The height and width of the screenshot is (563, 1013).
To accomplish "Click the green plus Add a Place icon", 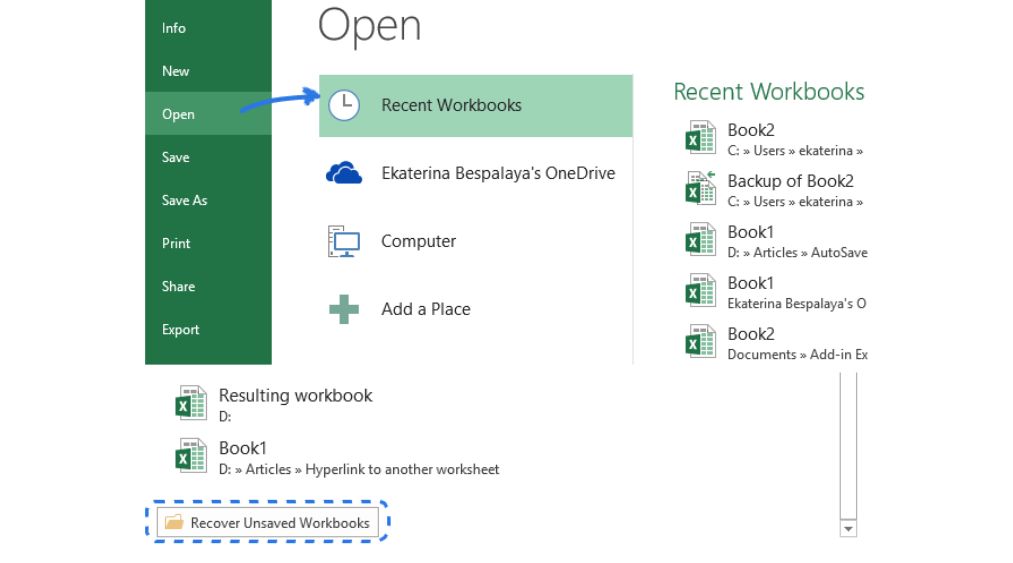I will [344, 309].
